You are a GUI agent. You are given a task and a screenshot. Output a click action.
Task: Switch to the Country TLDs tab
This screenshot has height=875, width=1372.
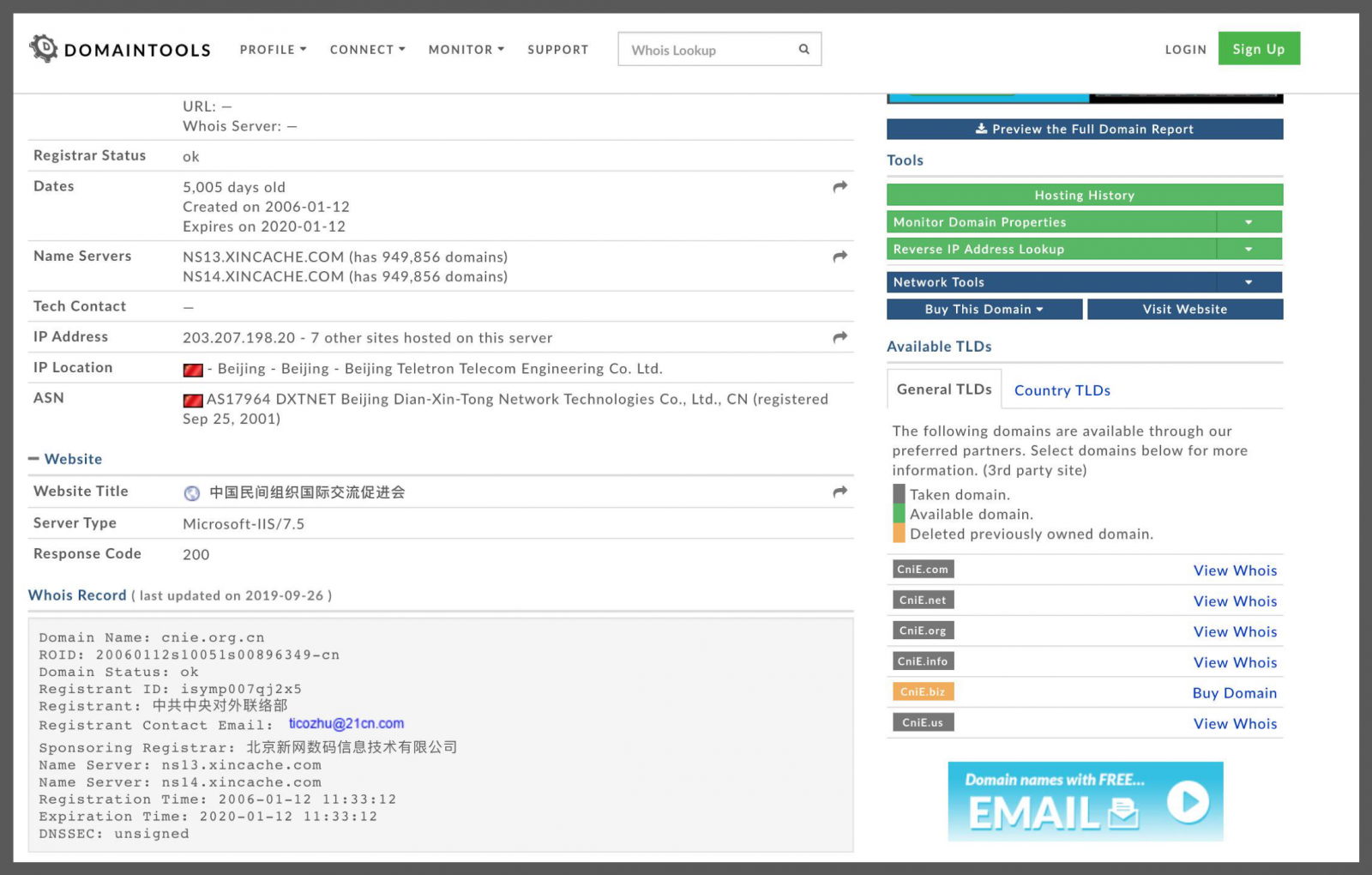[1062, 390]
